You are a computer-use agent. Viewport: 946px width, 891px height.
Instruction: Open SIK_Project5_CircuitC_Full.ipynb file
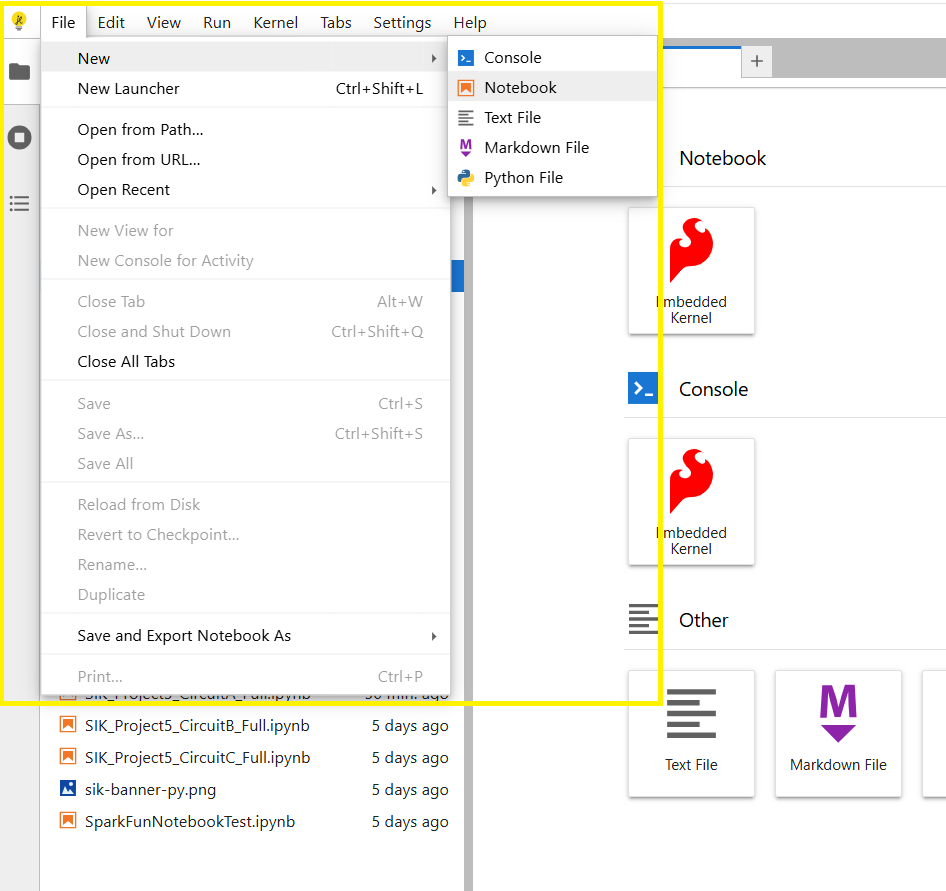click(x=197, y=758)
